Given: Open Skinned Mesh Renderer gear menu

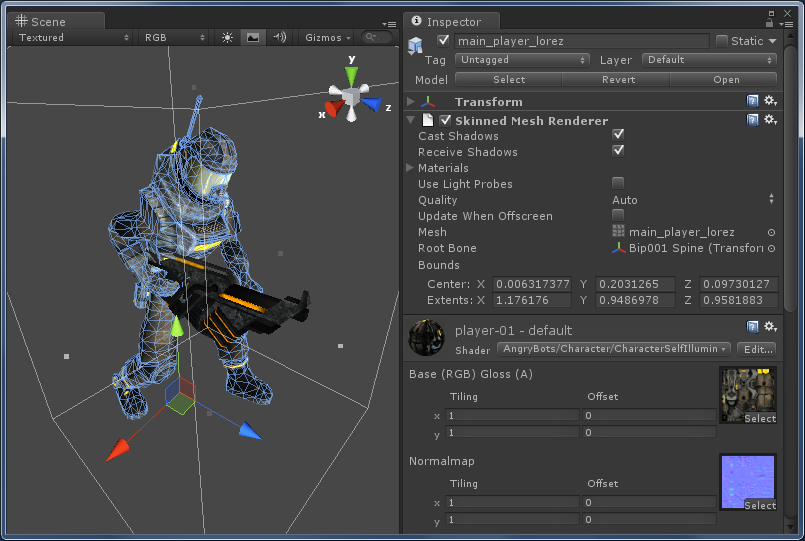Looking at the screenshot, I should tap(770, 120).
